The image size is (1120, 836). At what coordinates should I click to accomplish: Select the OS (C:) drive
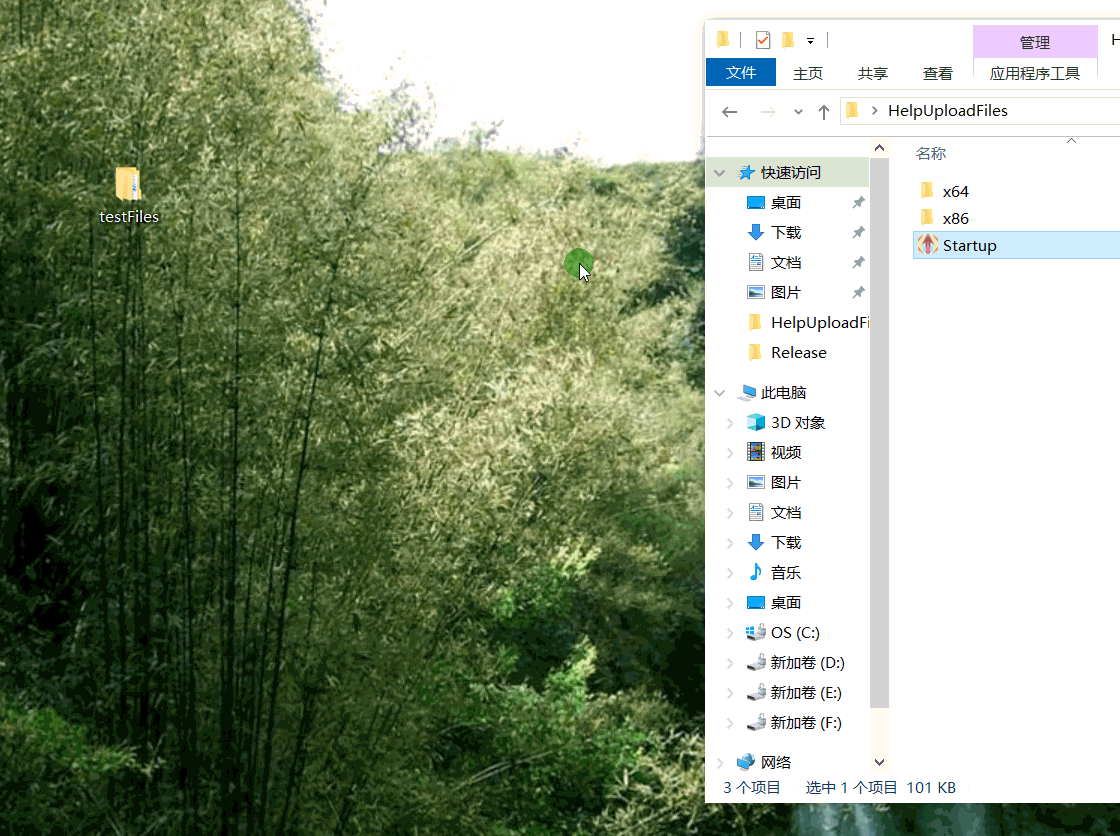tap(795, 632)
